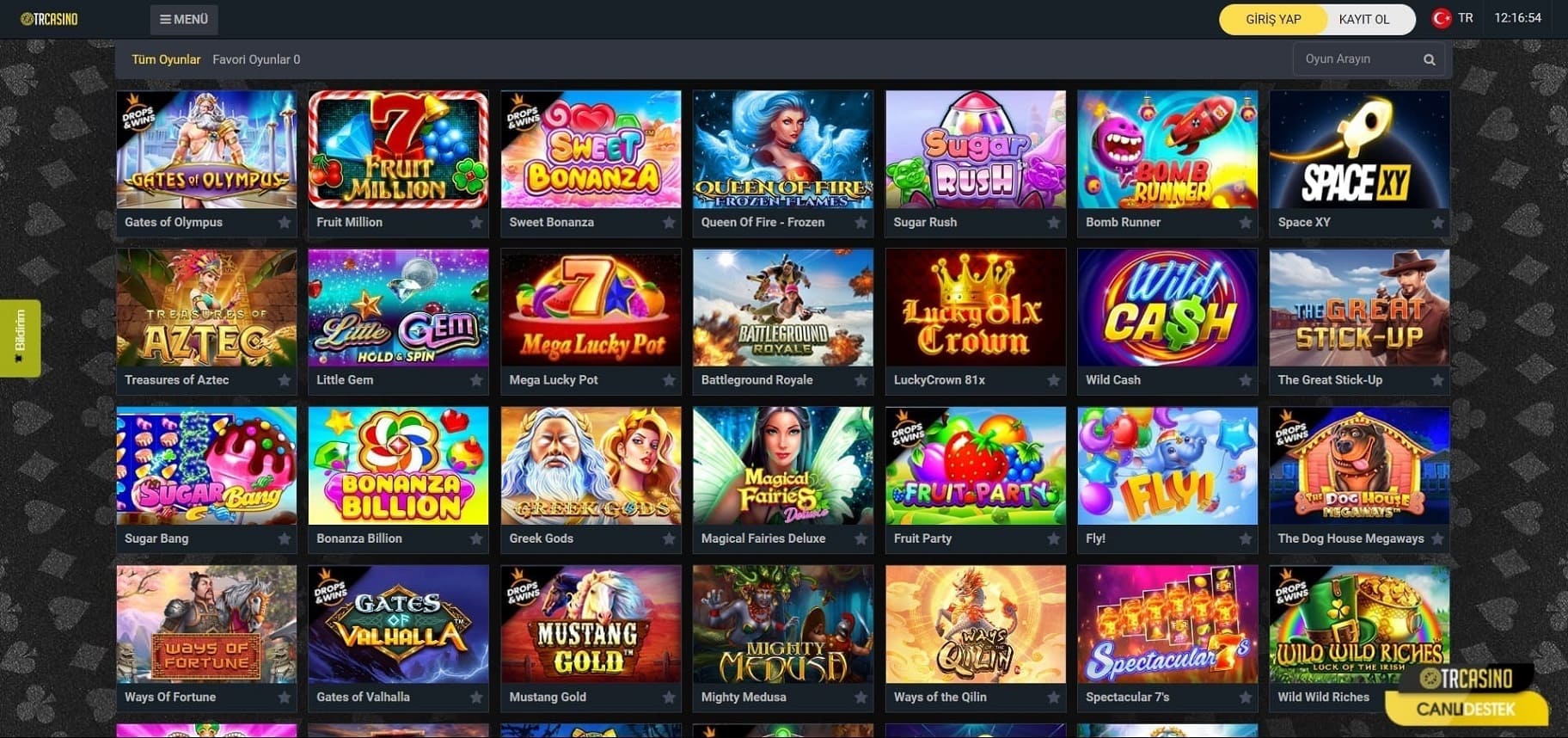The image size is (1568, 738).
Task: Mark Space XY as favorite
Action: tap(1437, 223)
